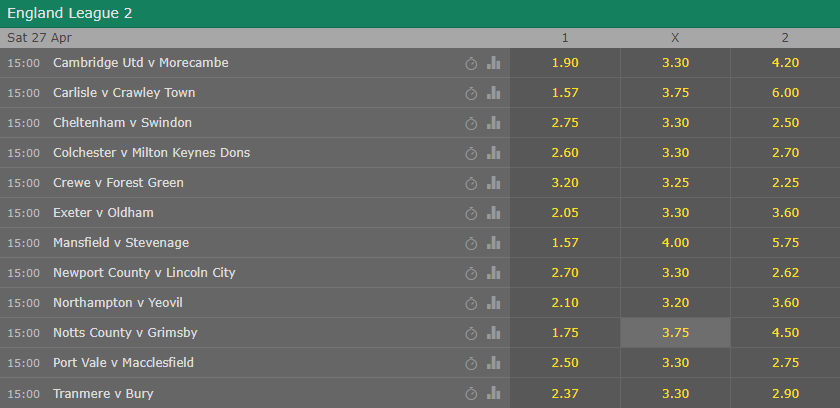Select 1.90 home odds for Cambridge Utd
The width and height of the screenshot is (840, 408).
[x=565, y=63]
